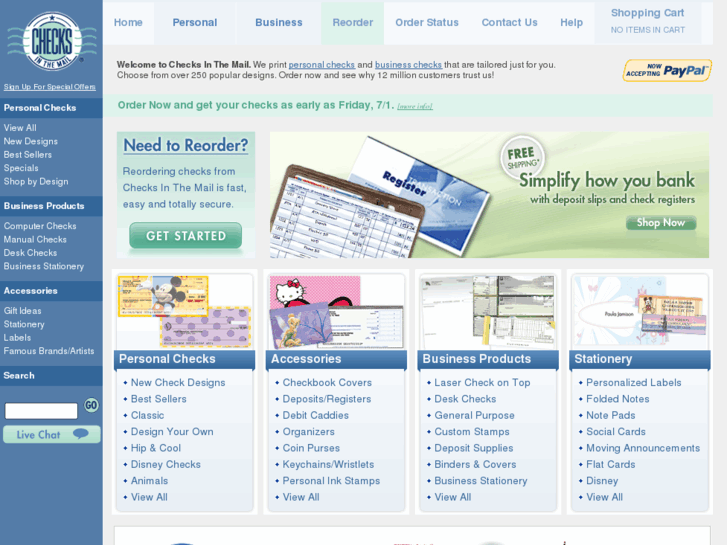Open the Reorder tab
The image size is (727, 545).
click(x=352, y=23)
